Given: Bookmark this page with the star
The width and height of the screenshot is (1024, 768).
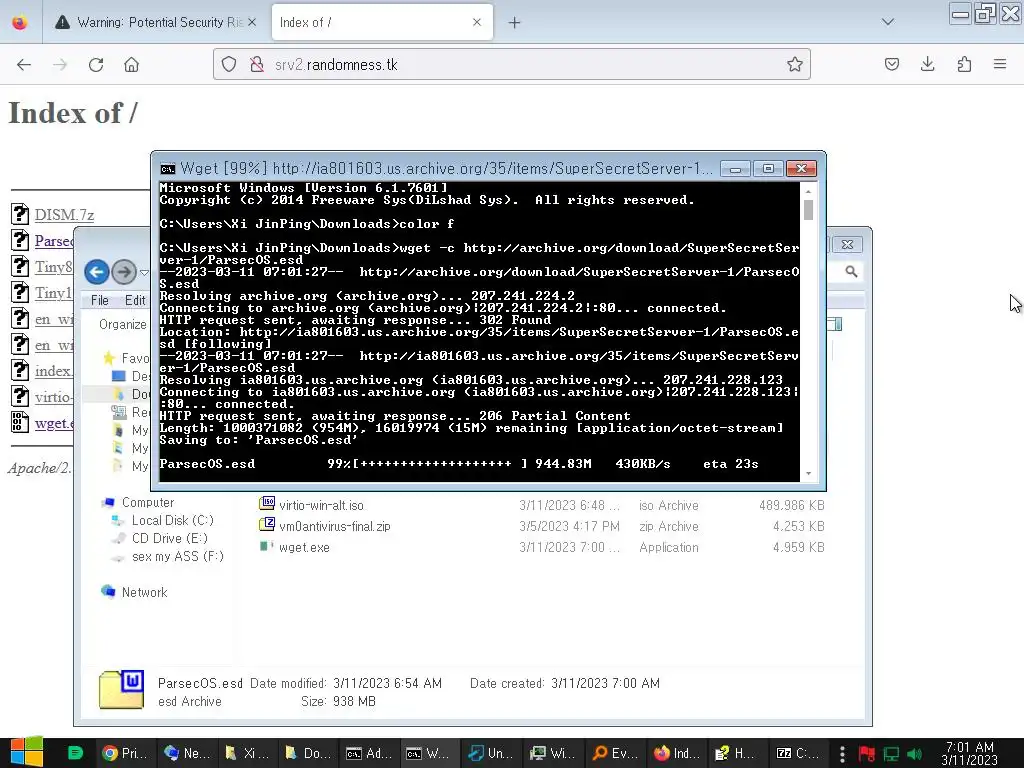Looking at the screenshot, I should (794, 64).
